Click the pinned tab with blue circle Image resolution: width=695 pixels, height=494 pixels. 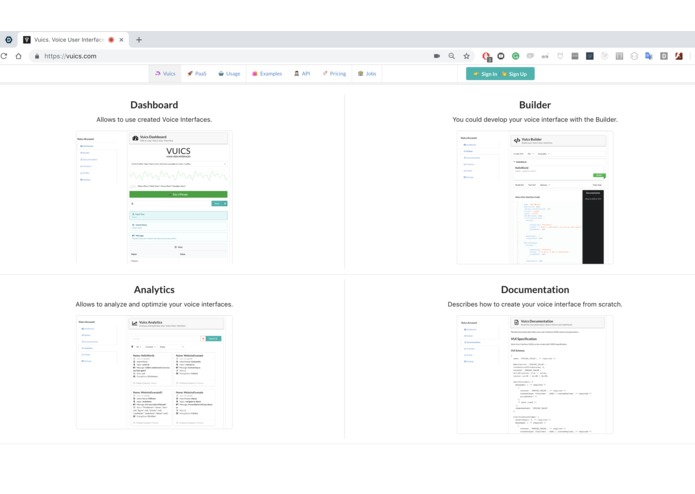8,40
